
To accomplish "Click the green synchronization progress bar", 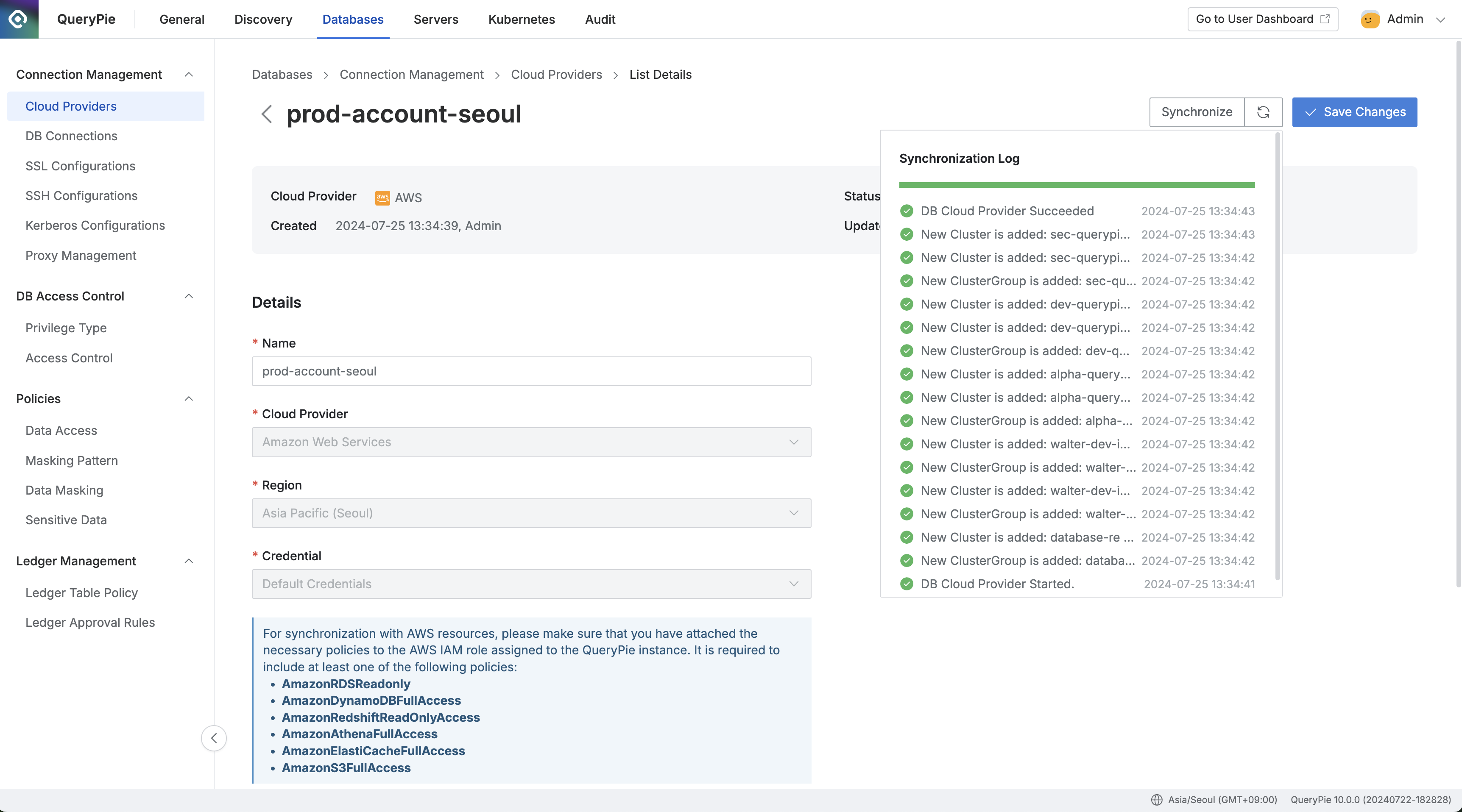I will (x=1077, y=185).
